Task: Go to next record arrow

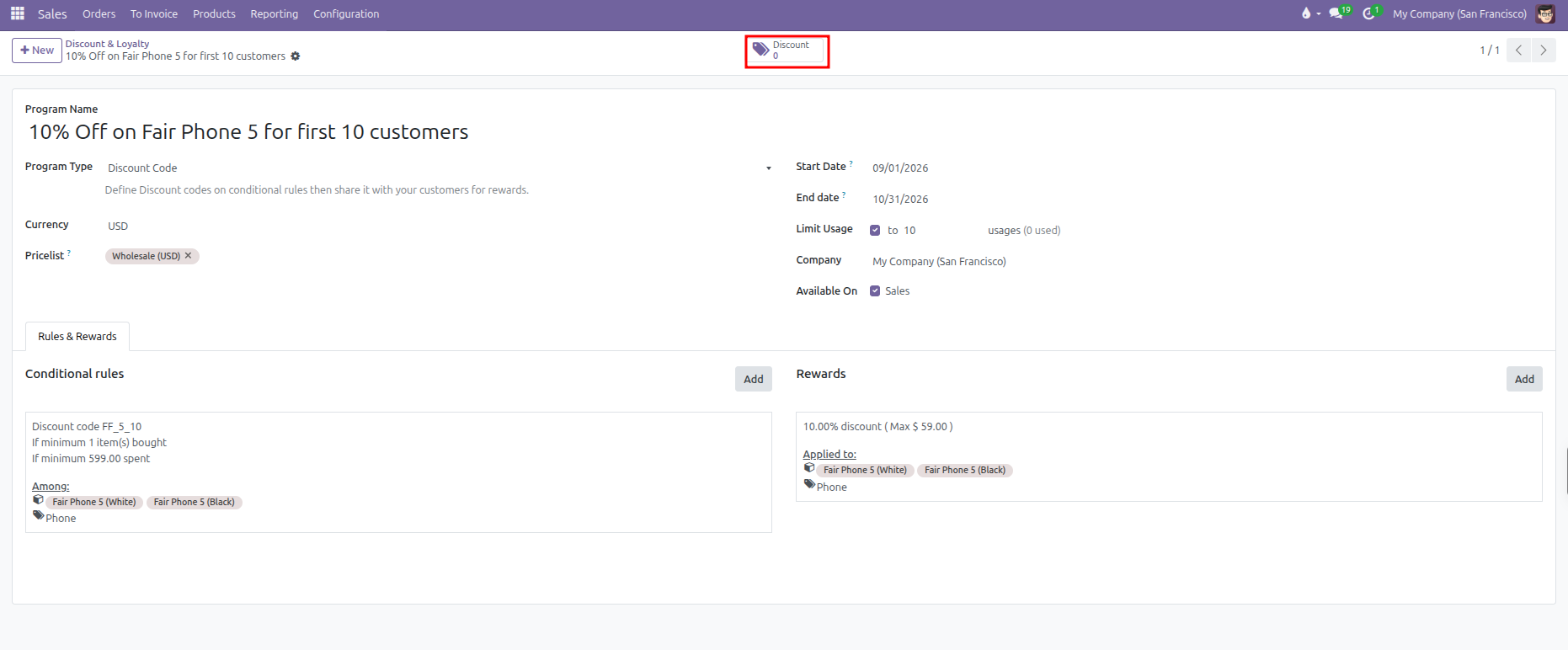Action: point(1544,51)
